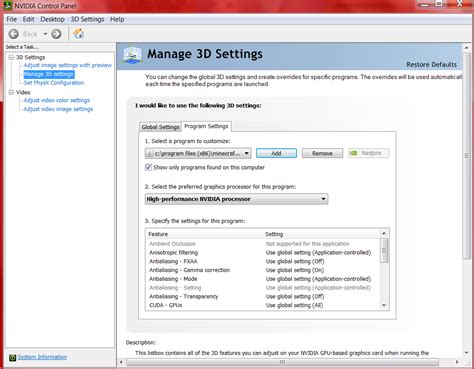Select the Antialiasing - Gamma correction row
The image size is (474, 369).
[262, 270]
